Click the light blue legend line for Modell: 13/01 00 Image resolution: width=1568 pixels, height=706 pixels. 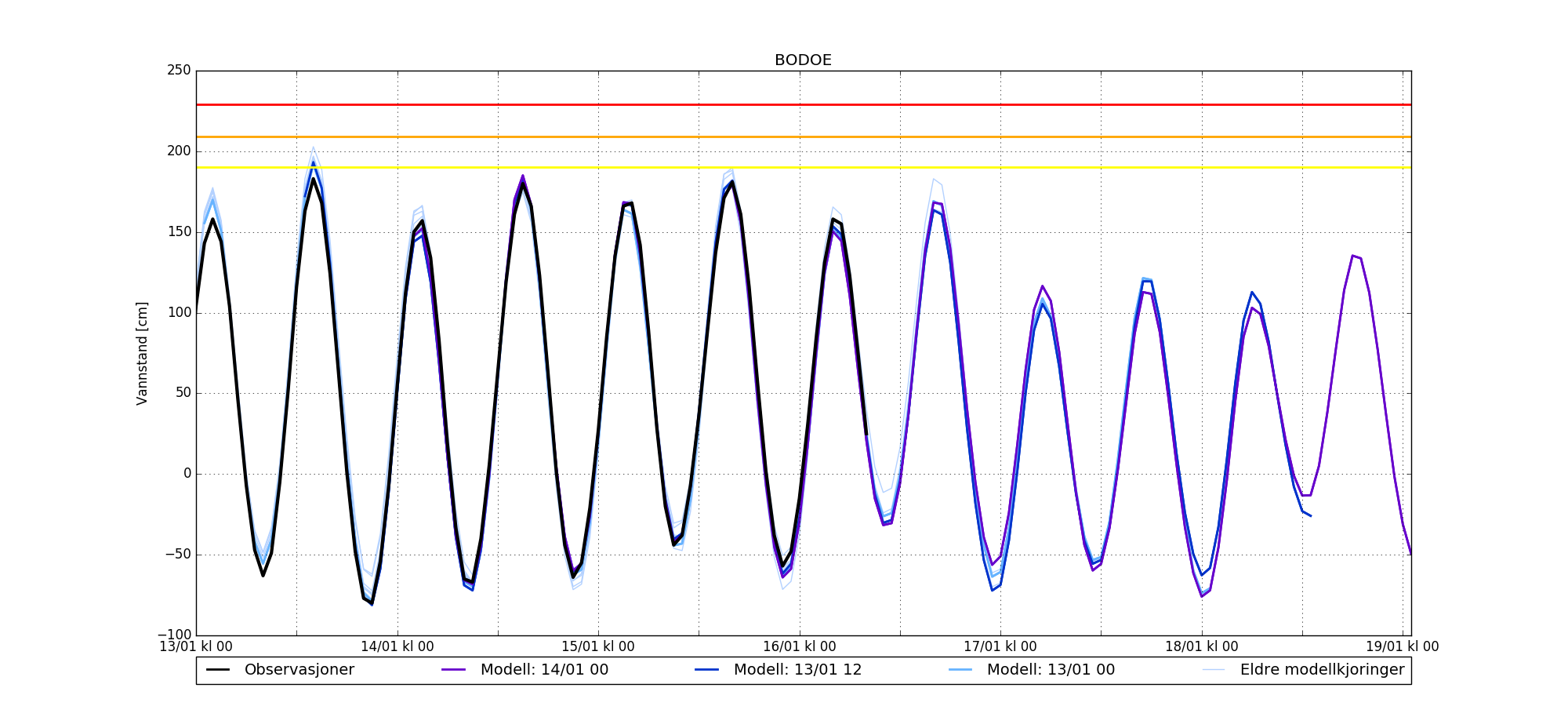coord(960,670)
